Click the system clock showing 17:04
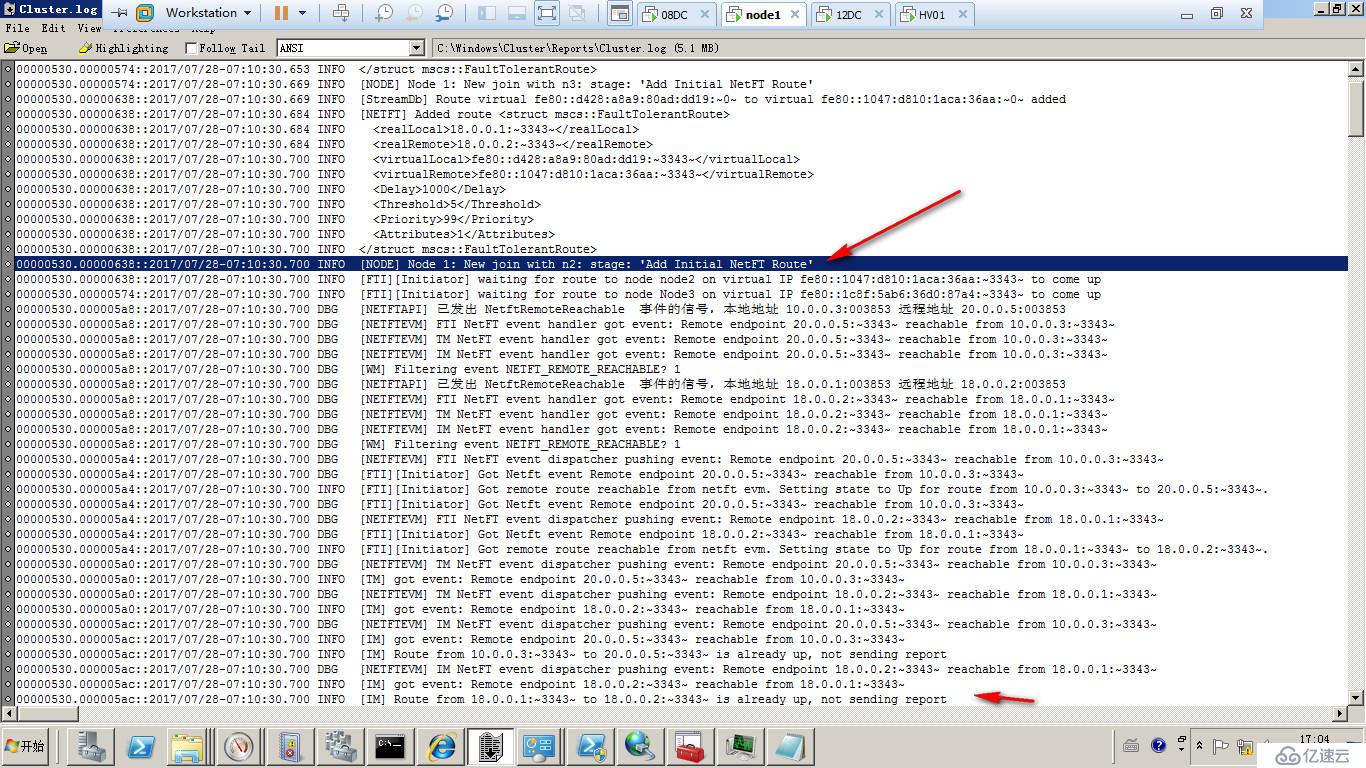The height and width of the screenshot is (768, 1366). point(1314,739)
